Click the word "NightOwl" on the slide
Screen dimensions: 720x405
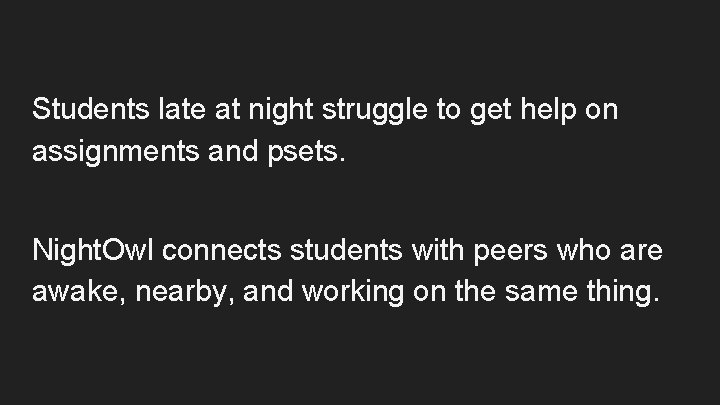[x=92, y=252]
